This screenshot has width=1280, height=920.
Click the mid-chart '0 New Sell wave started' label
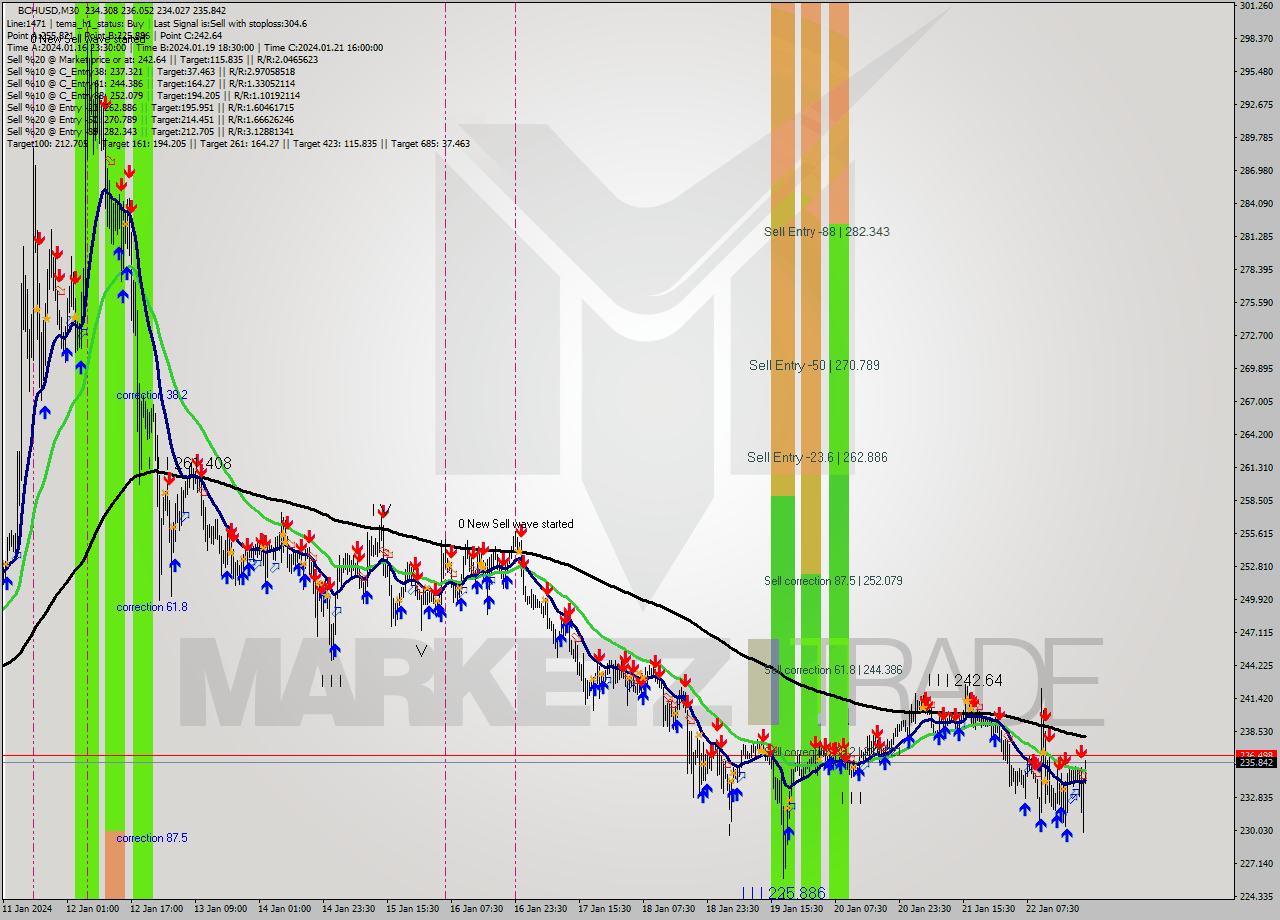[516, 524]
